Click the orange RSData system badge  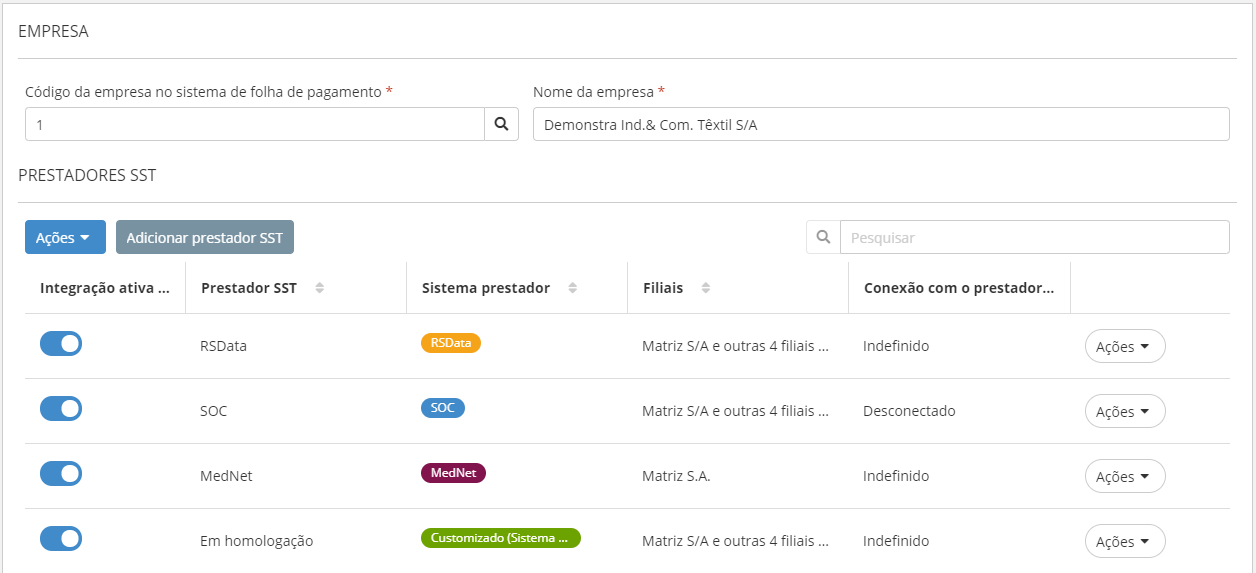coord(451,343)
